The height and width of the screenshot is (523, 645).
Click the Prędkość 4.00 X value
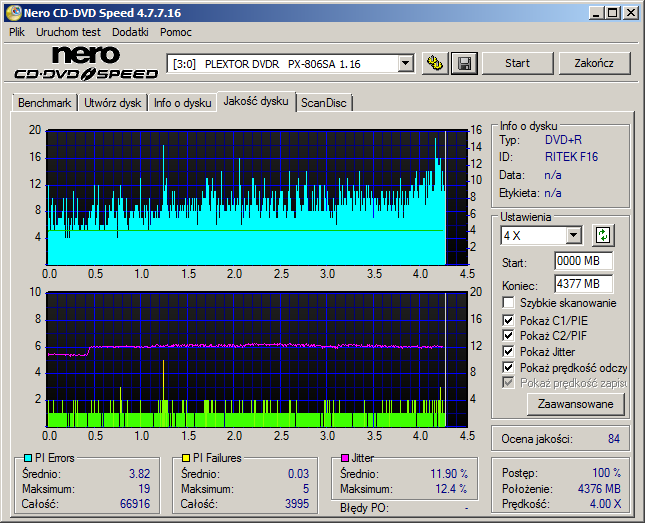click(x=605, y=504)
